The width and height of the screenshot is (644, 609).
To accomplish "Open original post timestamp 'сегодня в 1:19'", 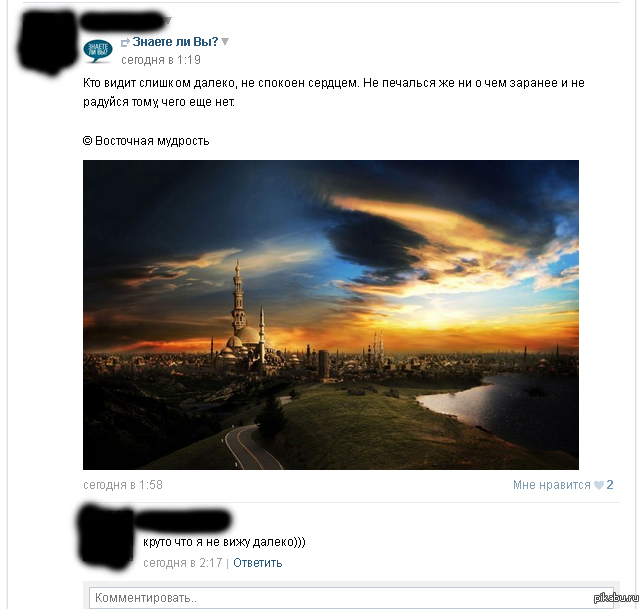I will point(161,60).
